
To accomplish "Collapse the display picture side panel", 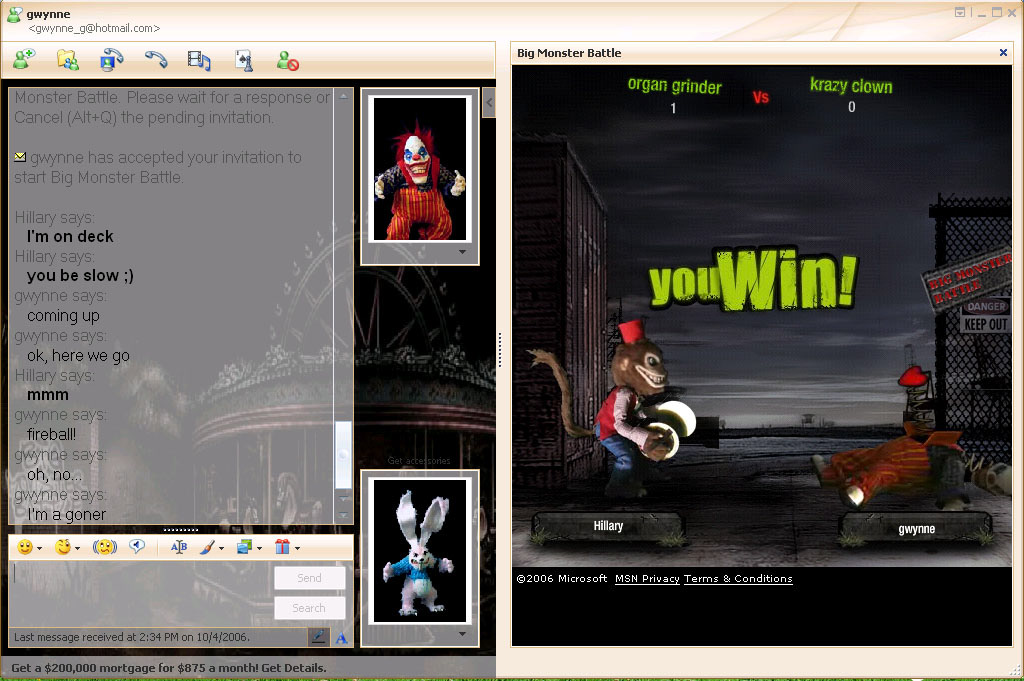I will coord(489,103).
